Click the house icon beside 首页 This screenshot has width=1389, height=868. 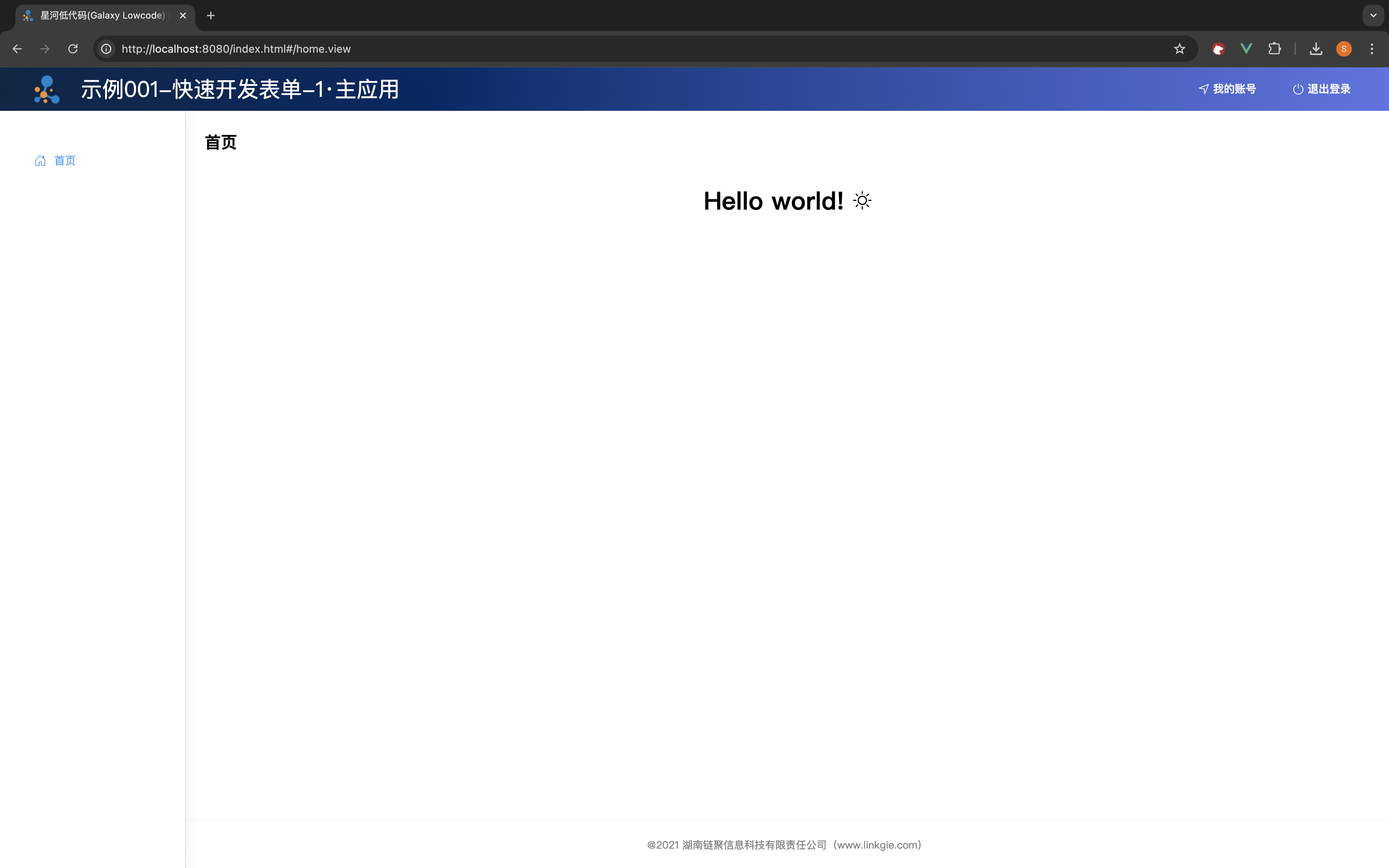click(40, 161)
